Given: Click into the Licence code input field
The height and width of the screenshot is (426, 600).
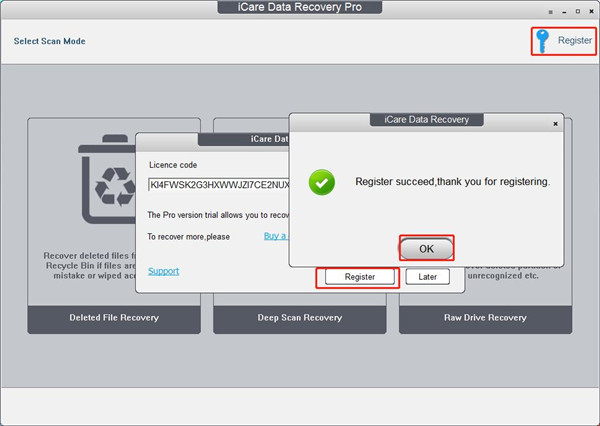Looking at the screenshot, I should (x=219, y=185).
